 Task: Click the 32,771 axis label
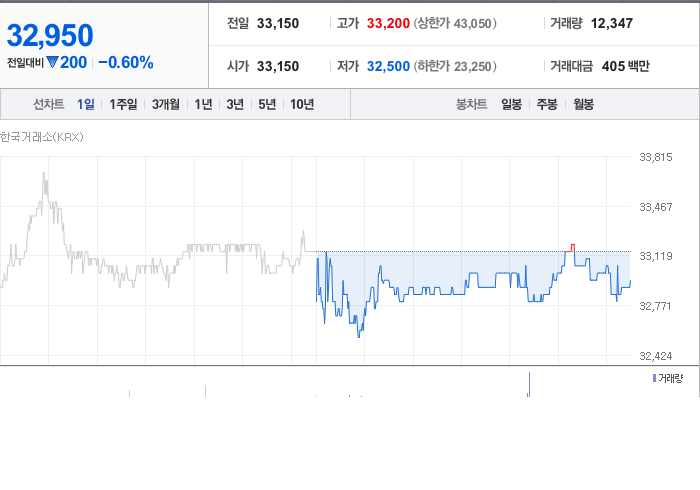tap(655, 306)
